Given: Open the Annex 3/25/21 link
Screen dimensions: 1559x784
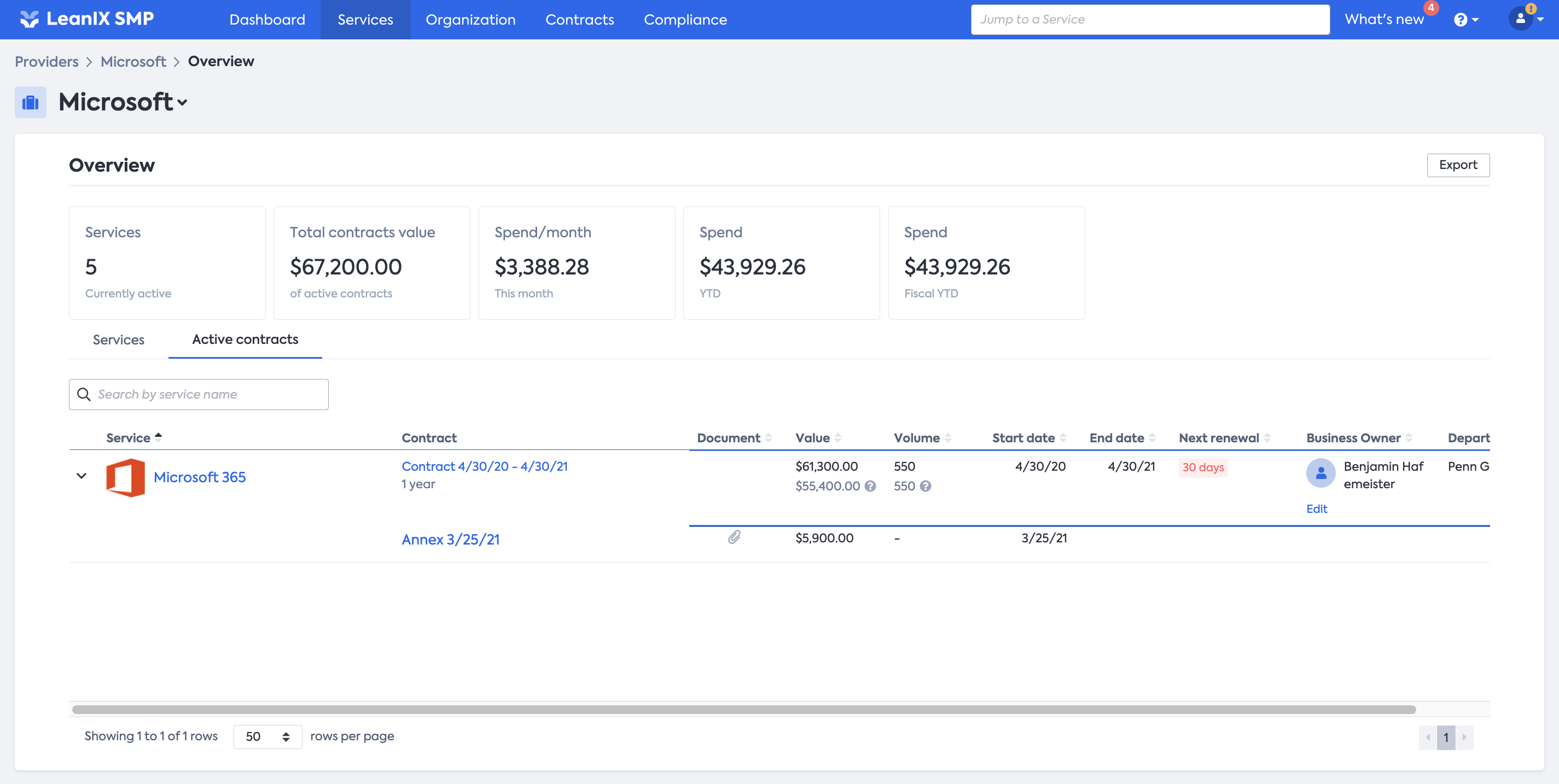Looking at the screenshot, I should click(x=450, y=540).
